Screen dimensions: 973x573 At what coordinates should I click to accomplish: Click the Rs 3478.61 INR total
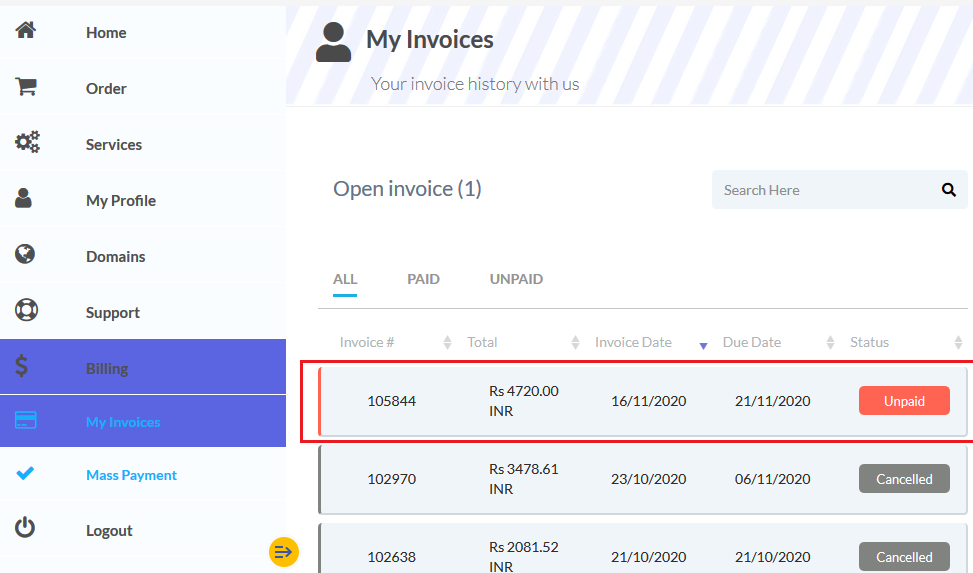coord(524,479)
